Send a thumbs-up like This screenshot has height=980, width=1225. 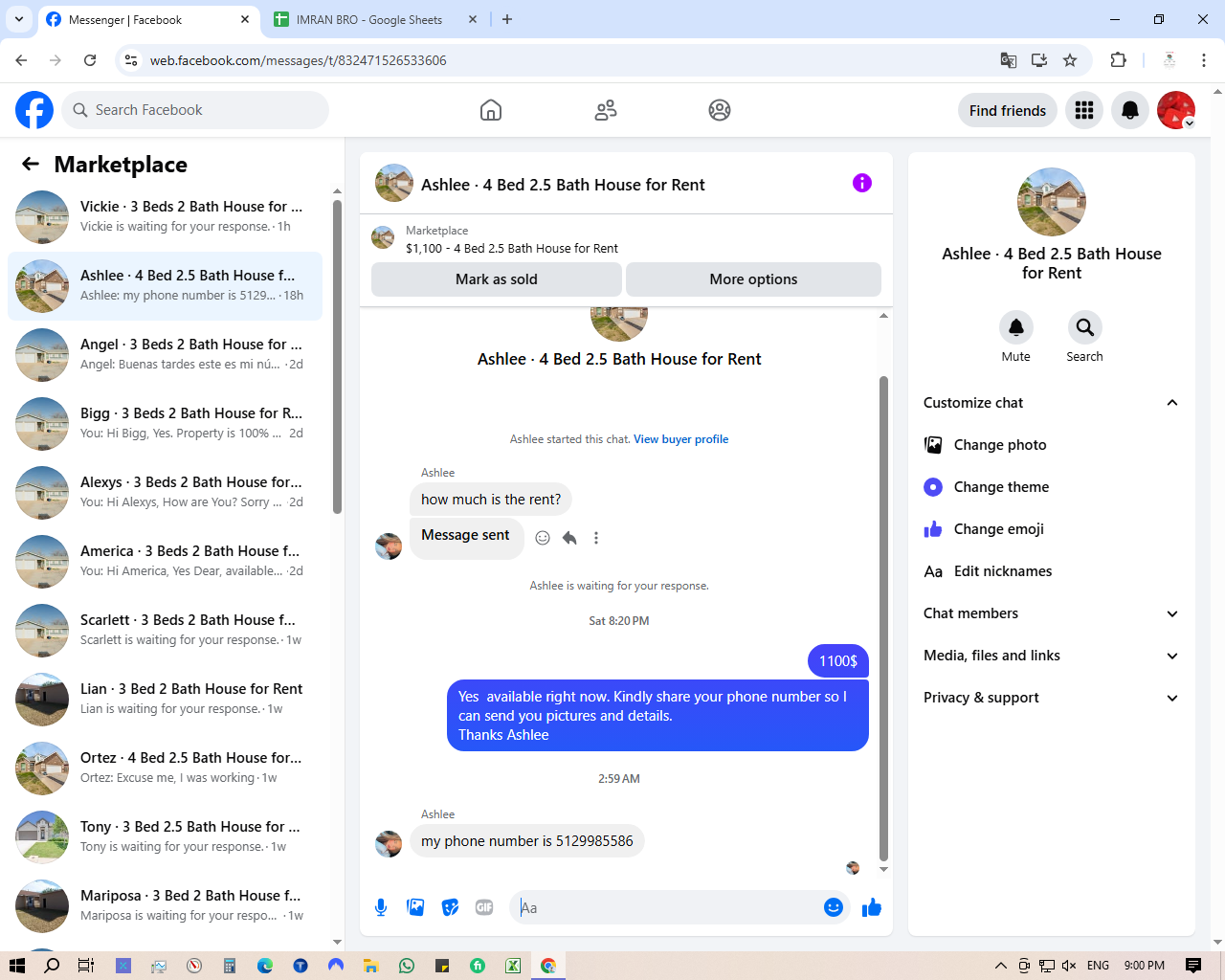pos(871,907)
